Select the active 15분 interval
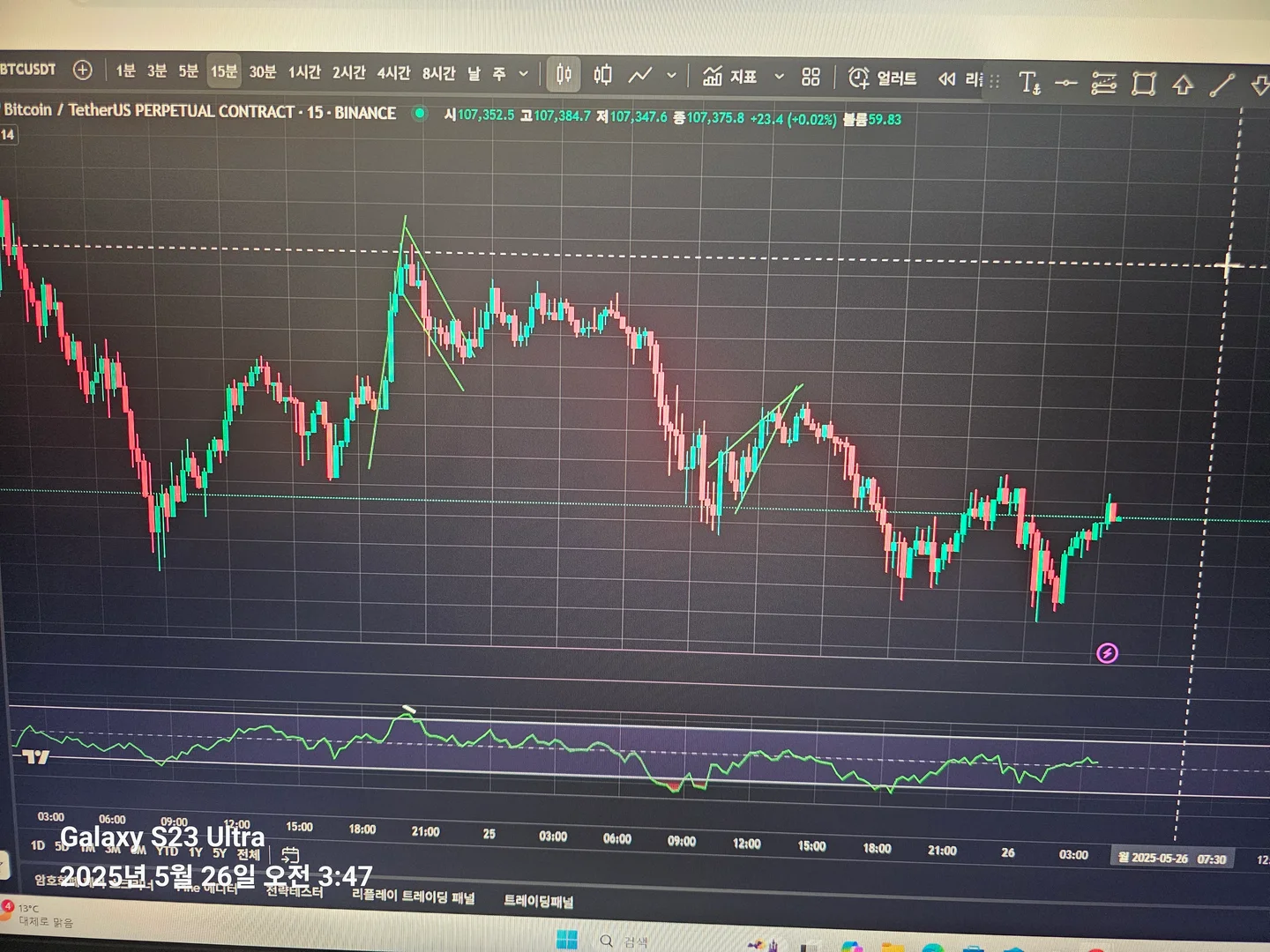The height and width of the screenshot is (952, 1270). [x=224, y=71]
